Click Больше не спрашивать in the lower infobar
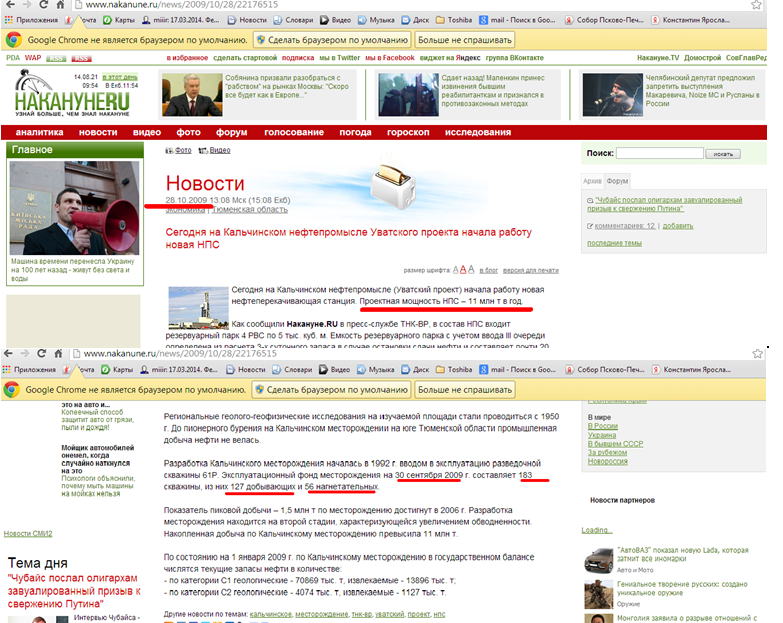 click(465, 390)
